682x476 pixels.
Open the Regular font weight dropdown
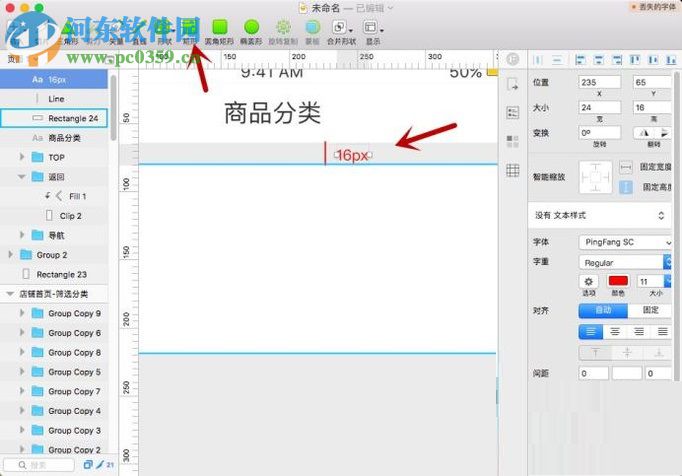[625, 262]
